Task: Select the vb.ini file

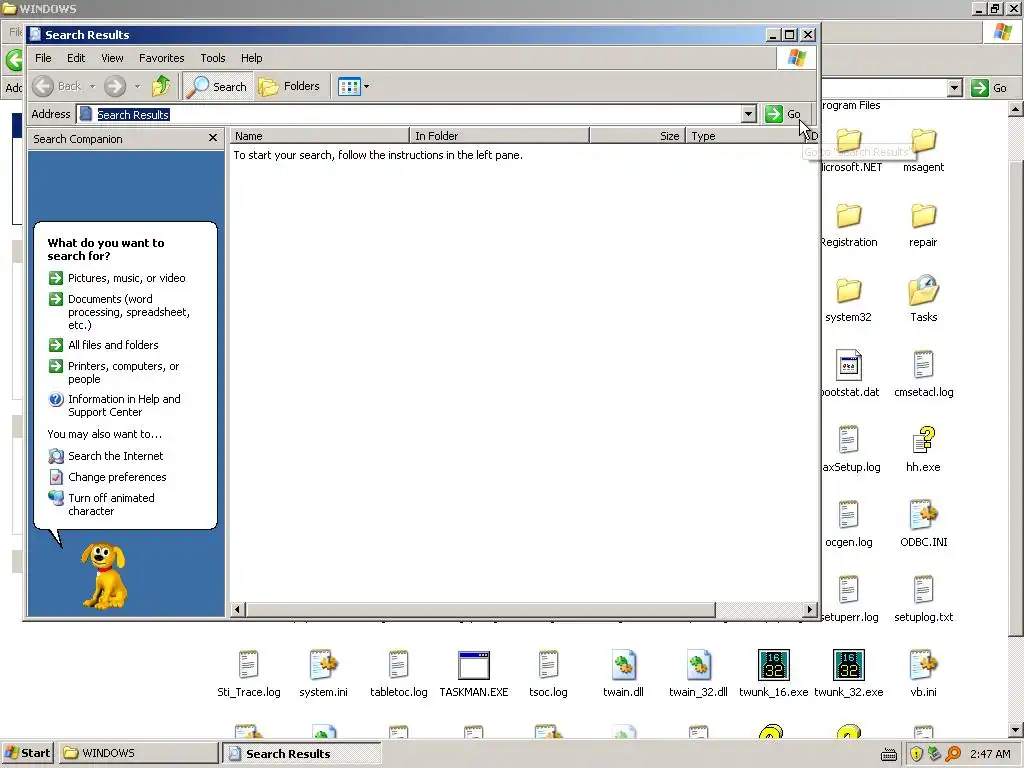Action: click(923, 675)
